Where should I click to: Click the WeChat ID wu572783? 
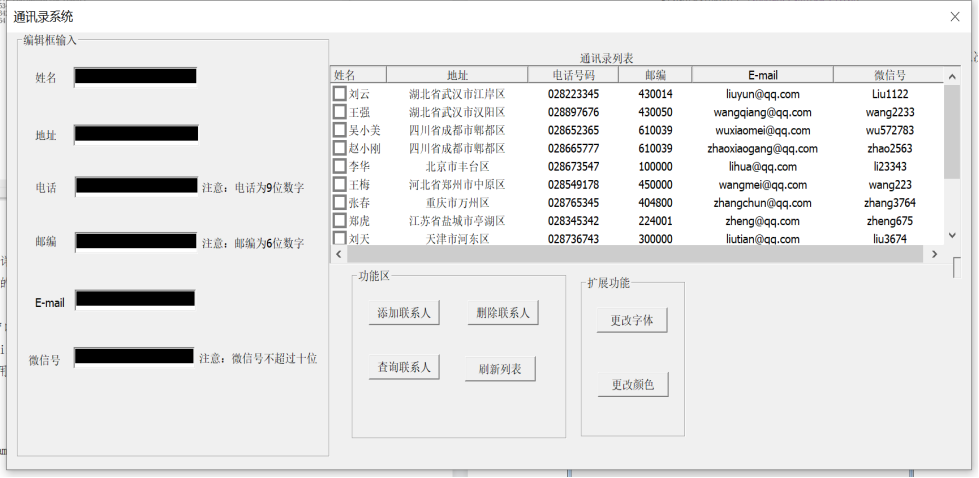pos(890,130)
